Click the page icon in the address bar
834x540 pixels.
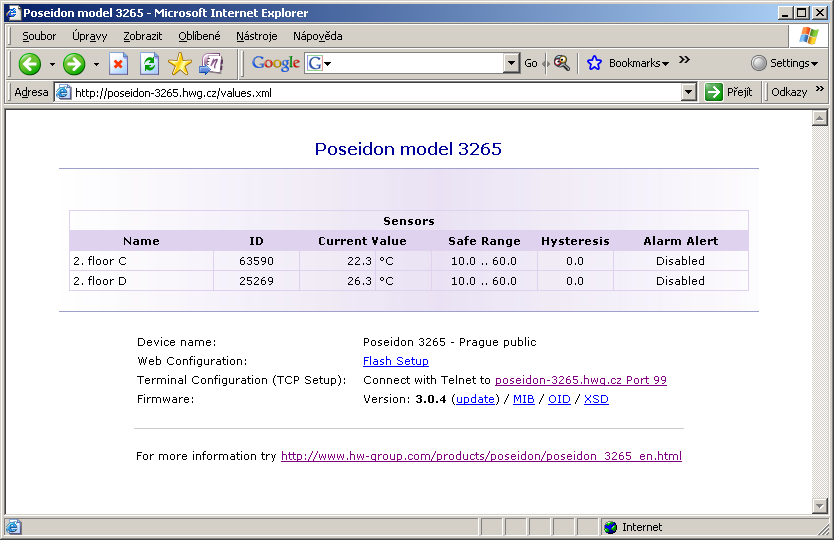63,93
